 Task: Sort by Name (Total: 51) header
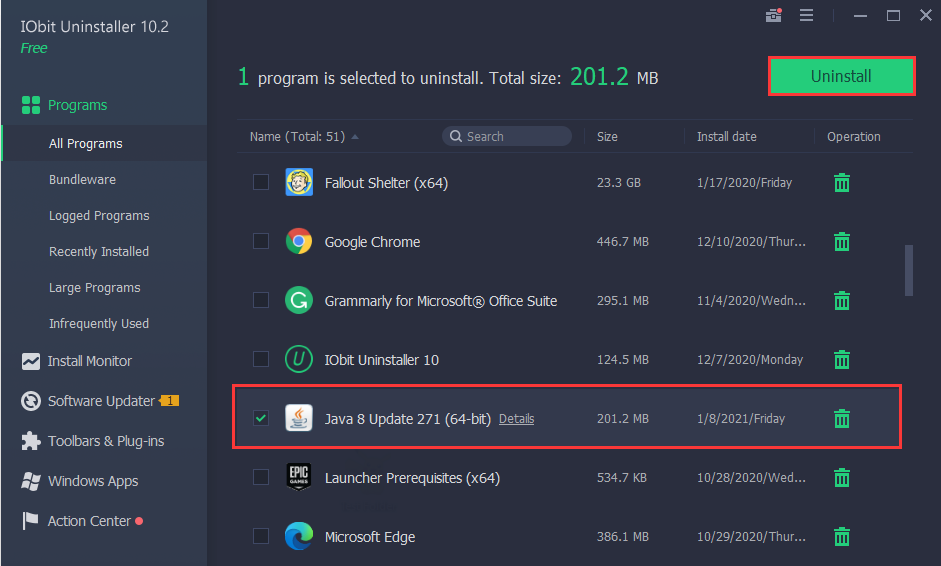click(297, 137)
